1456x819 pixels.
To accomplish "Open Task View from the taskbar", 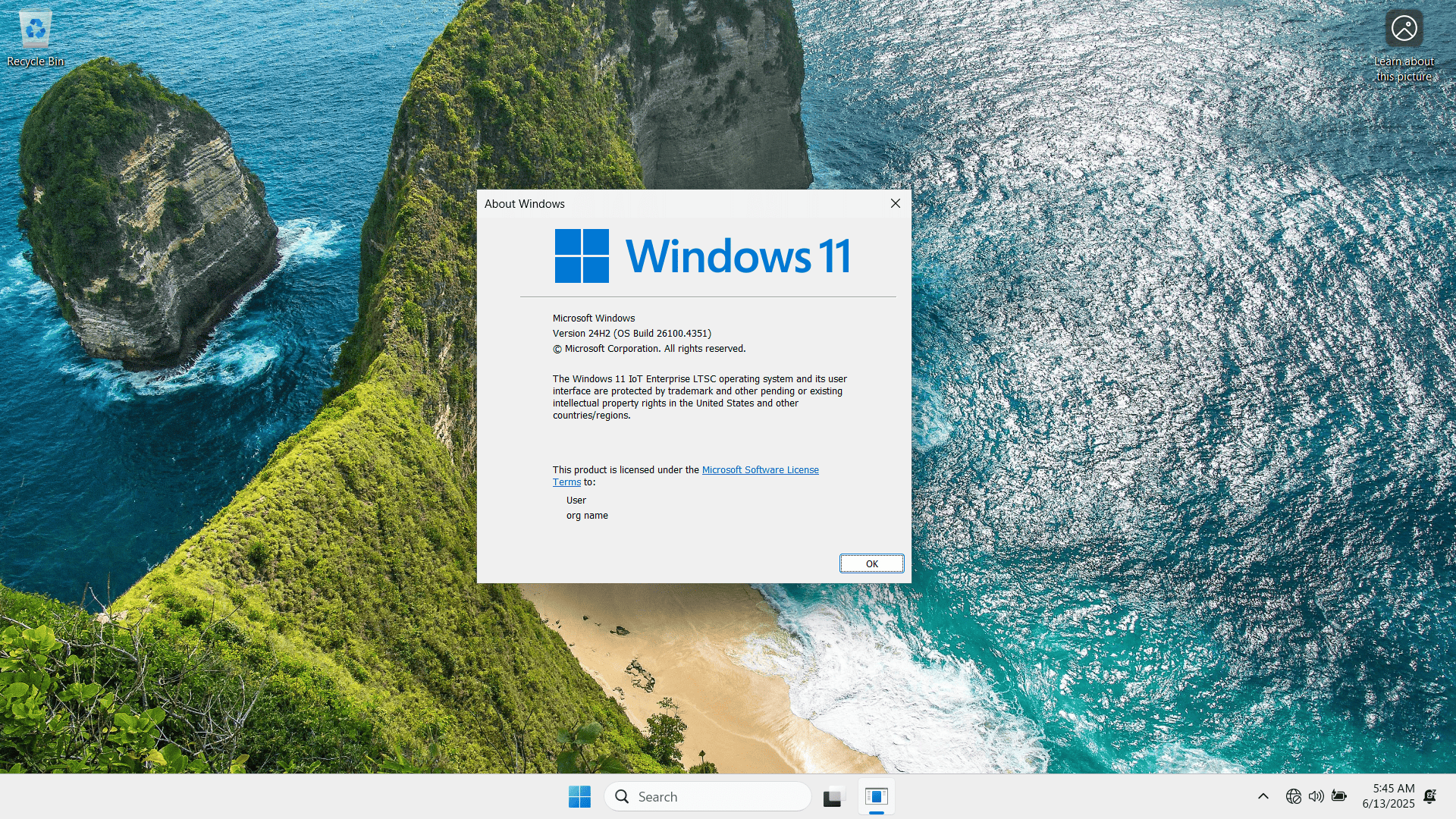I will pyautogui.click(x=833, y=796).
